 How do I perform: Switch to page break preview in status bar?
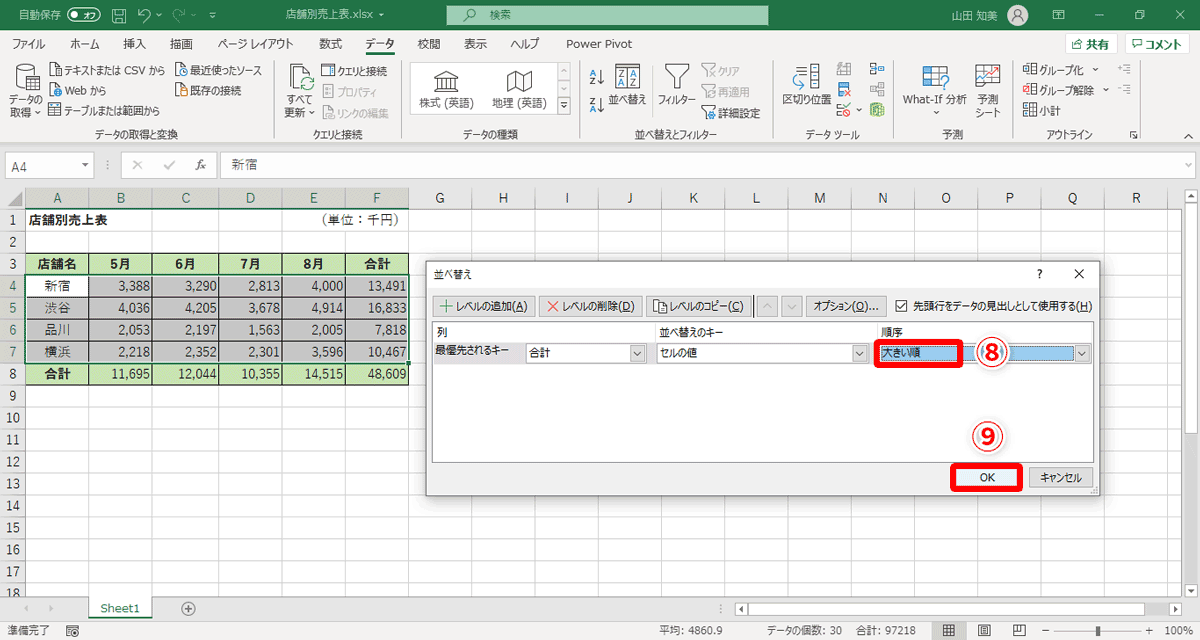point(1019,630)
